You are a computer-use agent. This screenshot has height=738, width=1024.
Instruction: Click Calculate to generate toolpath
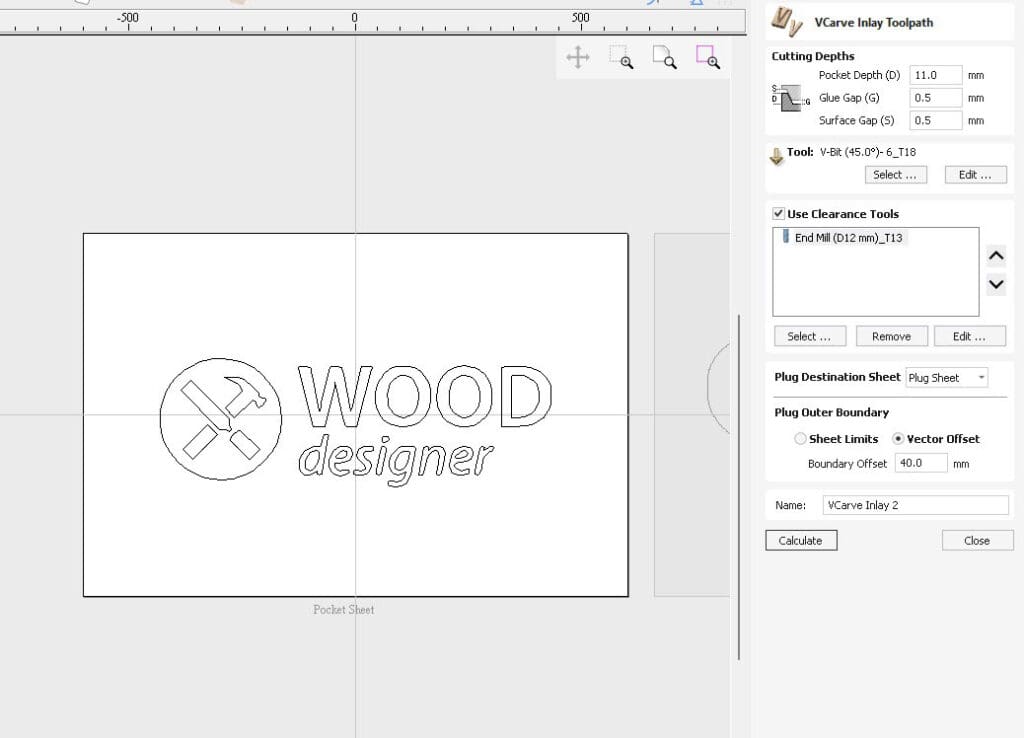801,541
